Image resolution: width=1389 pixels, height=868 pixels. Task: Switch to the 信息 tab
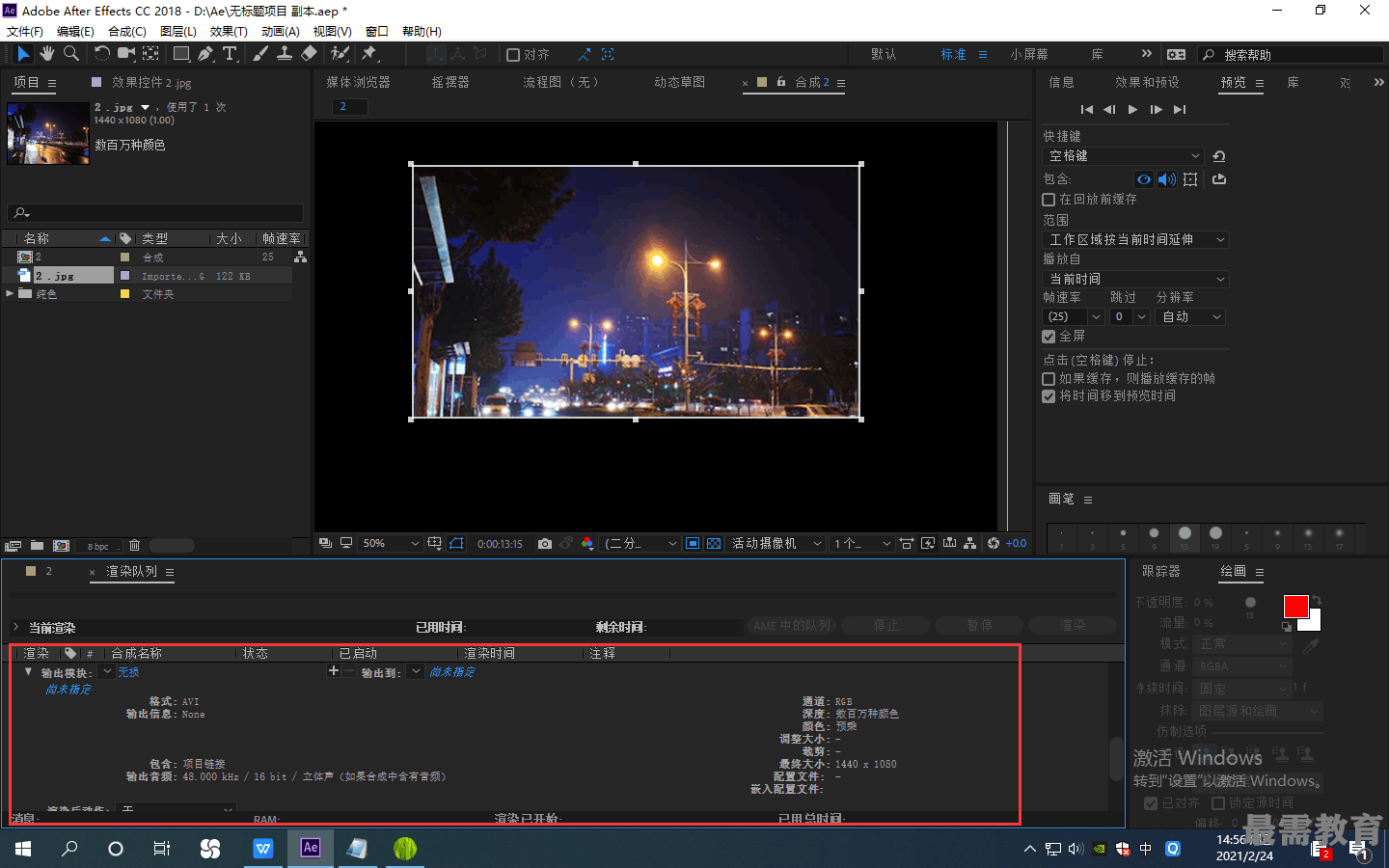pyautogui.click(x=1061, y=83)
